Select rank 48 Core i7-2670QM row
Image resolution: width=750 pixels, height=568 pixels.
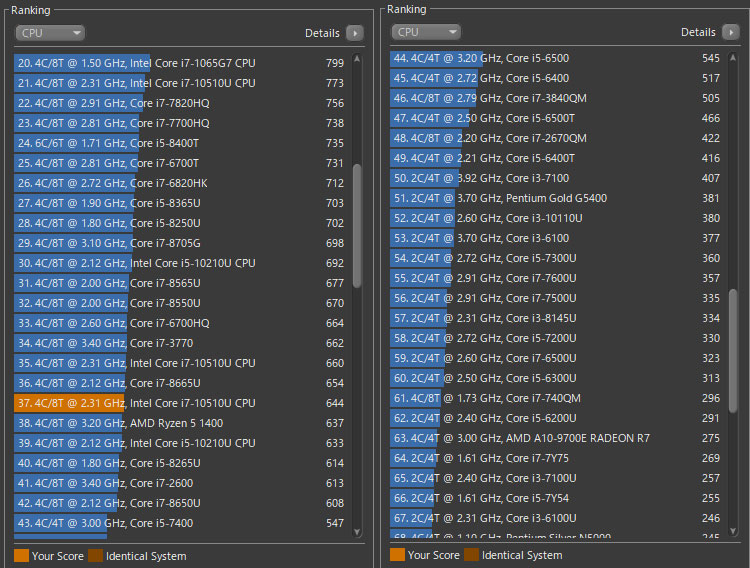[557, 138]
